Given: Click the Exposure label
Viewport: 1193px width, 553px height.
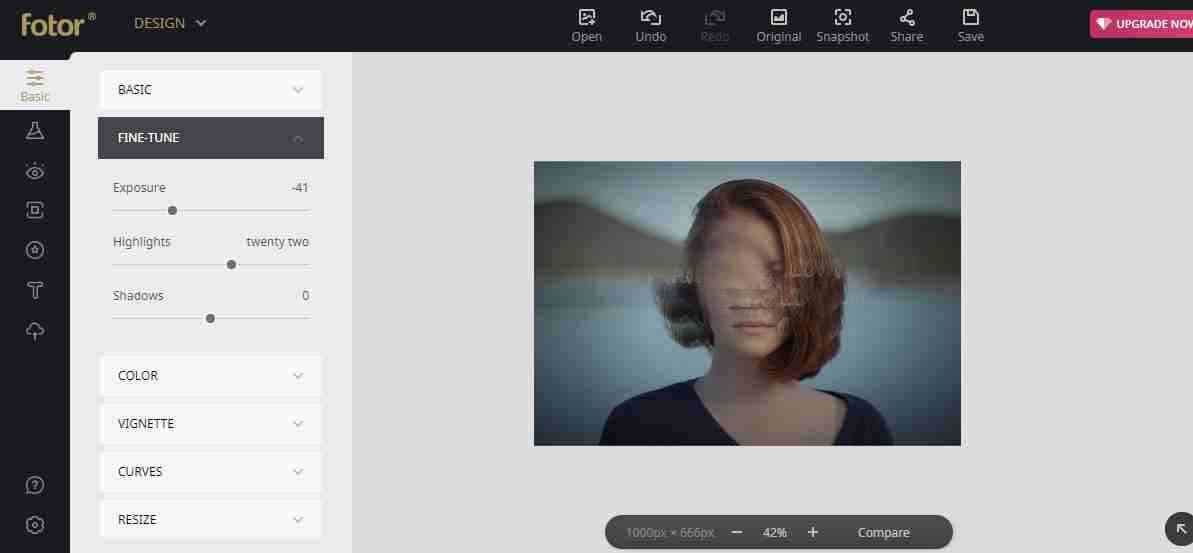Looking at the screenshot, I should tap(139, 188).
